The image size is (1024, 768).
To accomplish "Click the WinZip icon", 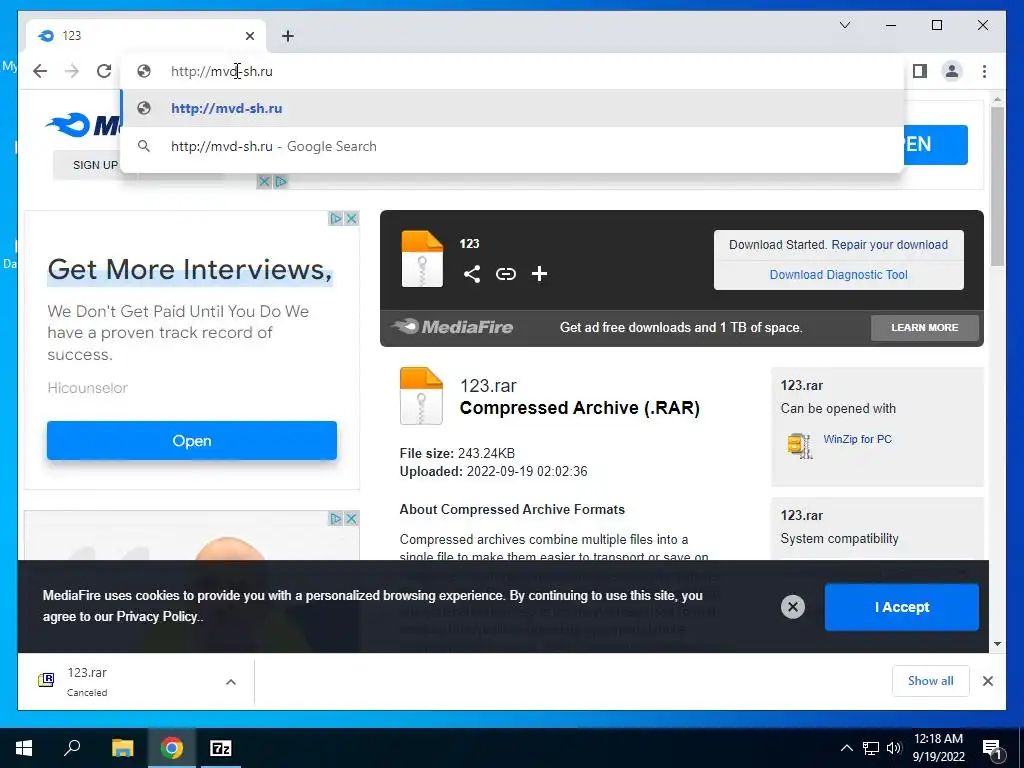I will 800,445.
